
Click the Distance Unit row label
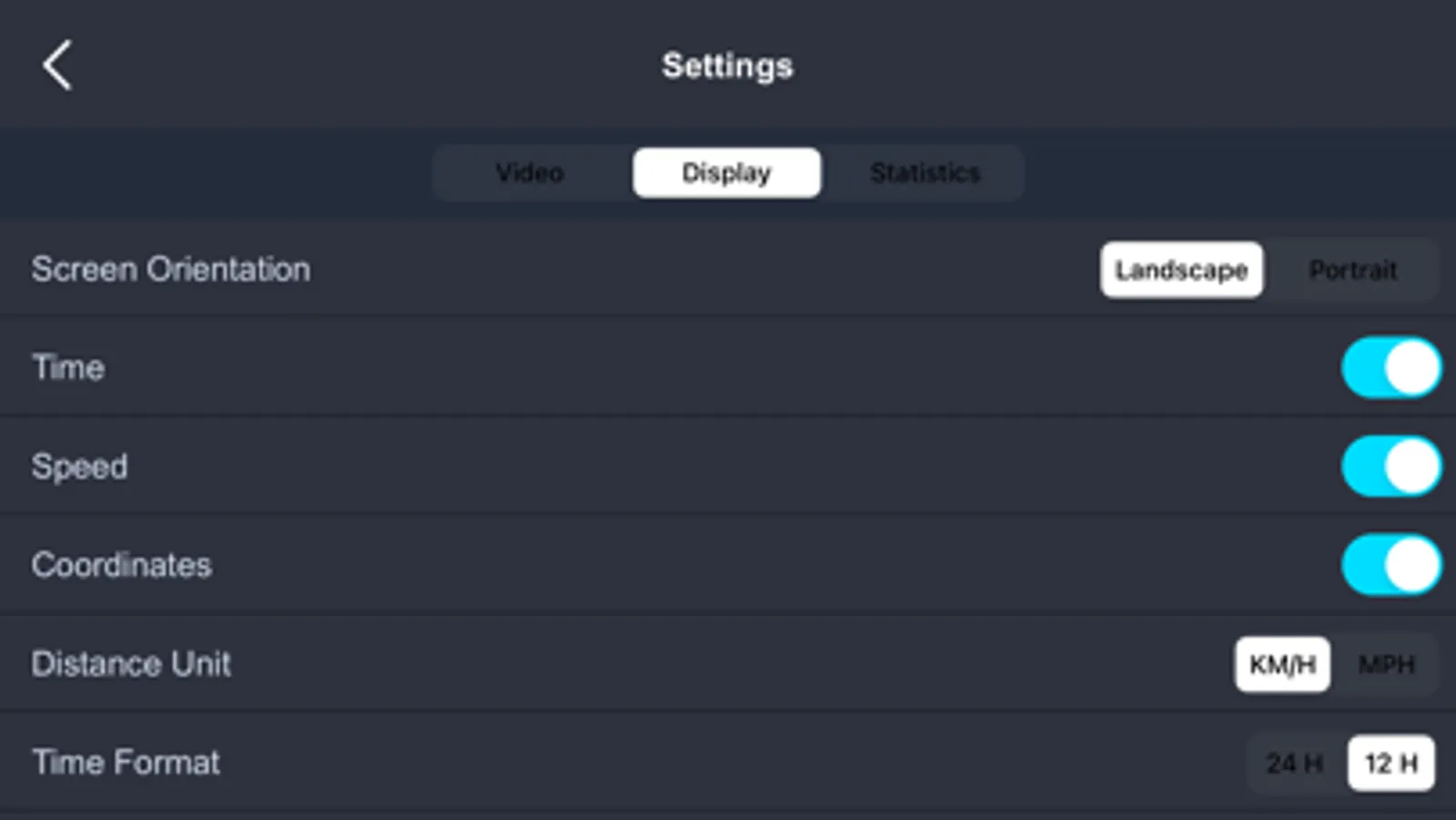click(x=131, y=663)
